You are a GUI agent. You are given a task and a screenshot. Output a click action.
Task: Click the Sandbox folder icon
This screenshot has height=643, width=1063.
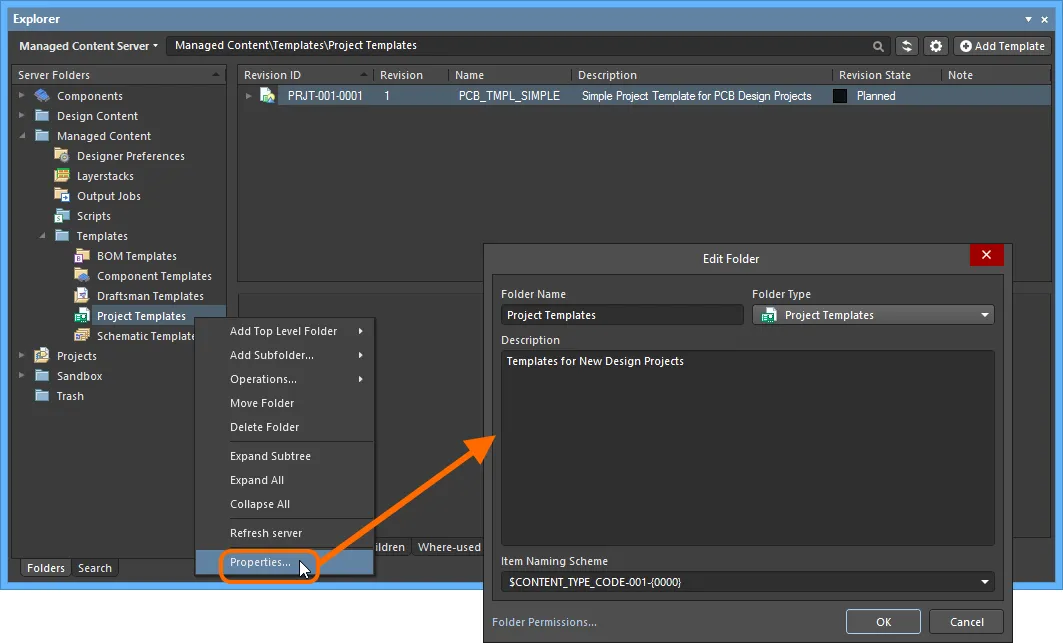point(42,375)
